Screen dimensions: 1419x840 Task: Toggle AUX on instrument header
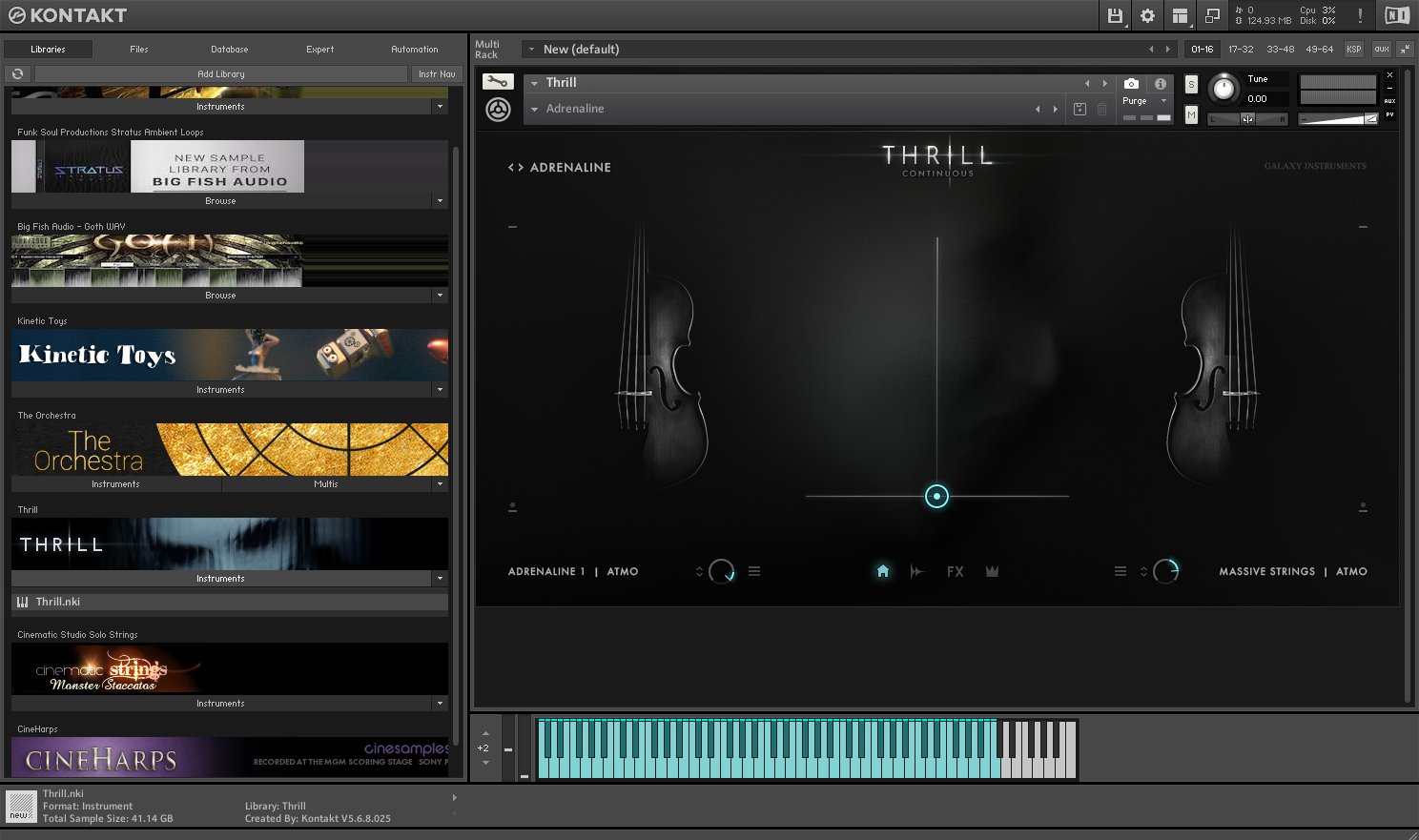point(1389,100)
